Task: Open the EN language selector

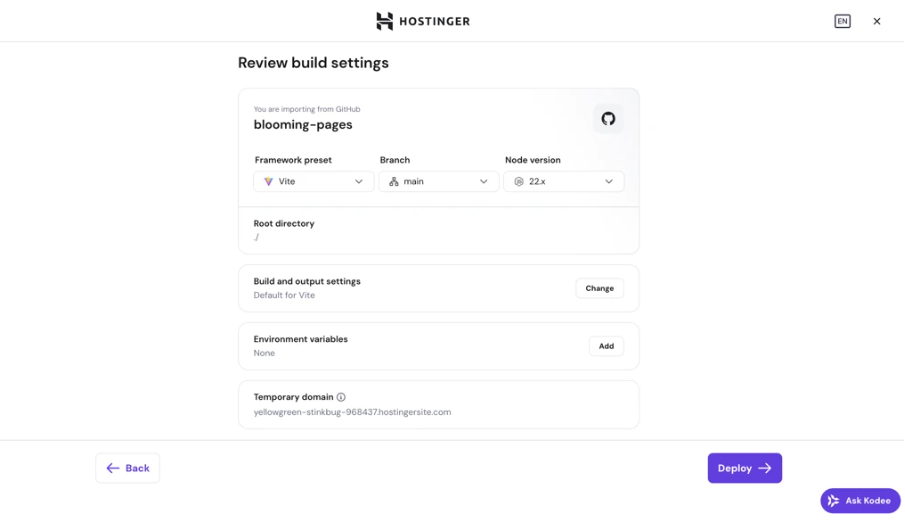Action: tap(842, 21)
